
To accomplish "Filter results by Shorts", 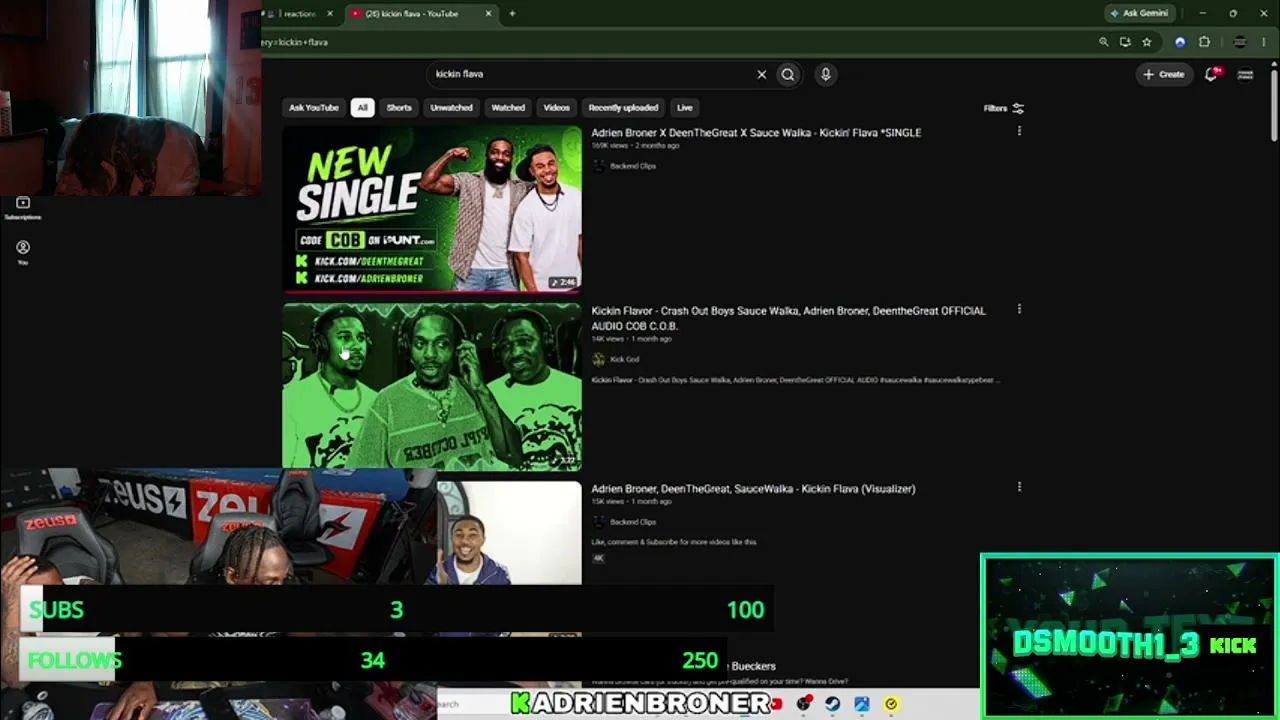I will click(x=399, y=108).
